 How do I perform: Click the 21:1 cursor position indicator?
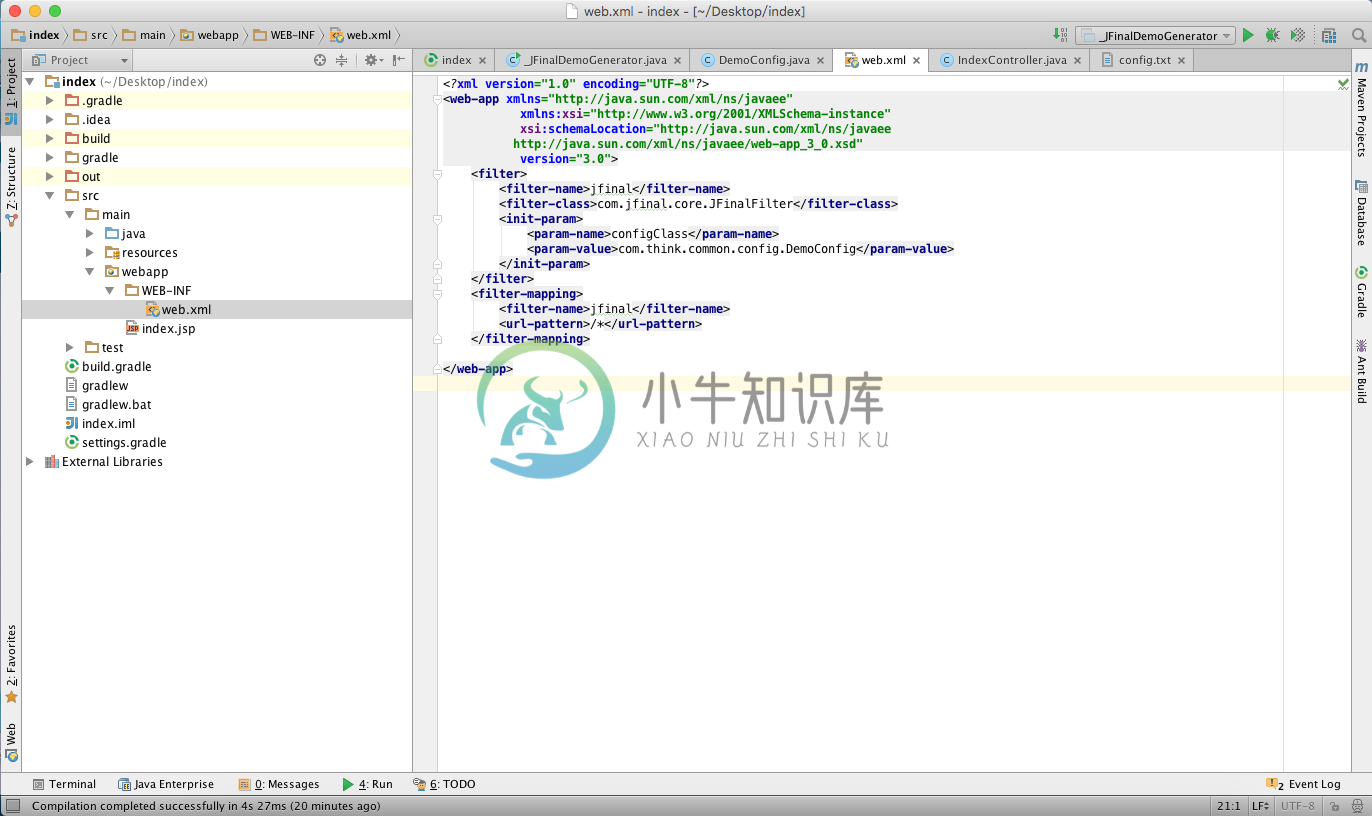click(x=1228, y=805)
